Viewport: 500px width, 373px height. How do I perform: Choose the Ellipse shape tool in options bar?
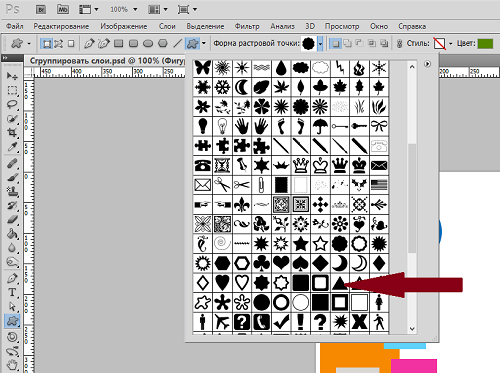[x=148, y=43]
